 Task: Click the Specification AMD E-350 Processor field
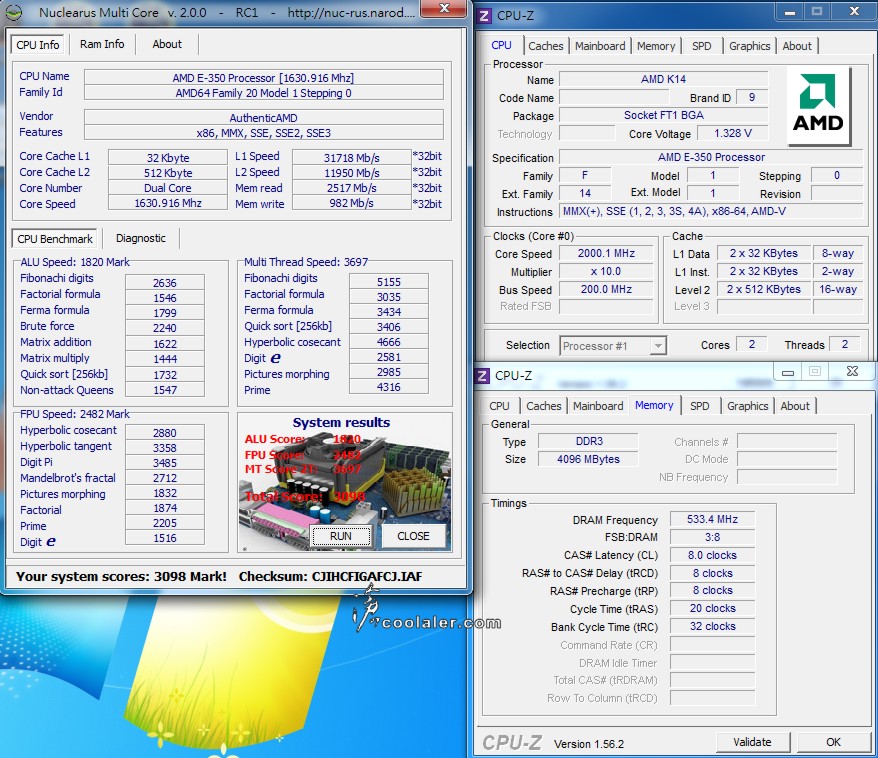click(x=711, y=157)
